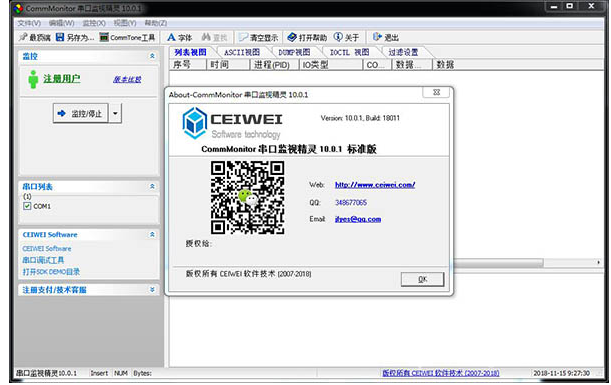Image resolution: width=611 pixels, height=385 pixels.
Task: Click the Save As floppy disk icon
Action: [60, 37]
